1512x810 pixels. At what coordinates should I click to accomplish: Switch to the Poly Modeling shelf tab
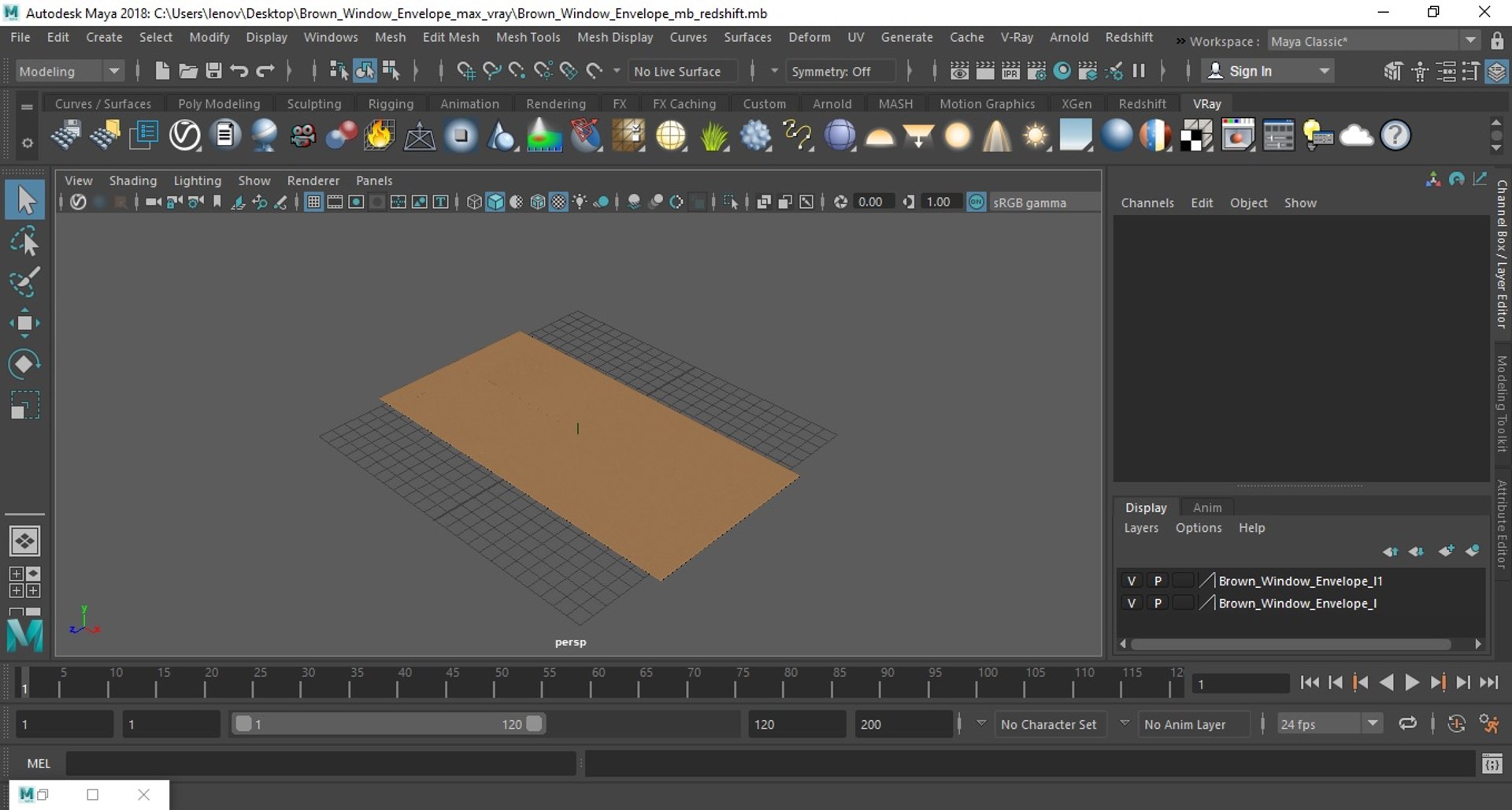point(219,103)
